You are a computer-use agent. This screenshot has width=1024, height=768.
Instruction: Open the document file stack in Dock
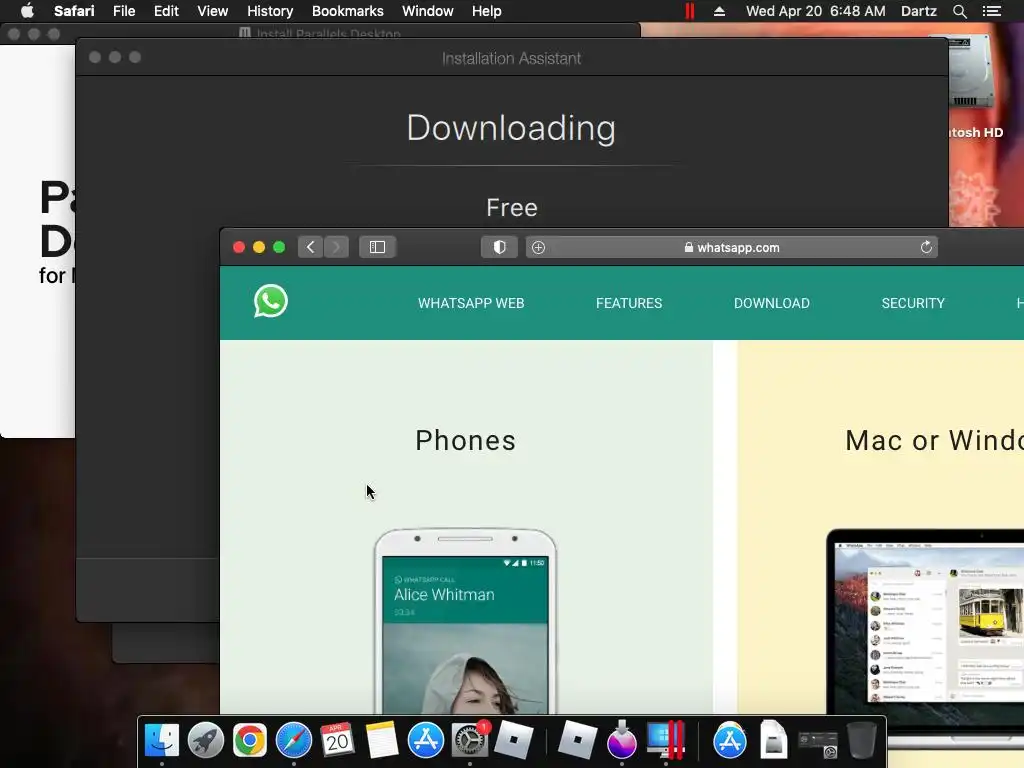(x=773, y=740)
